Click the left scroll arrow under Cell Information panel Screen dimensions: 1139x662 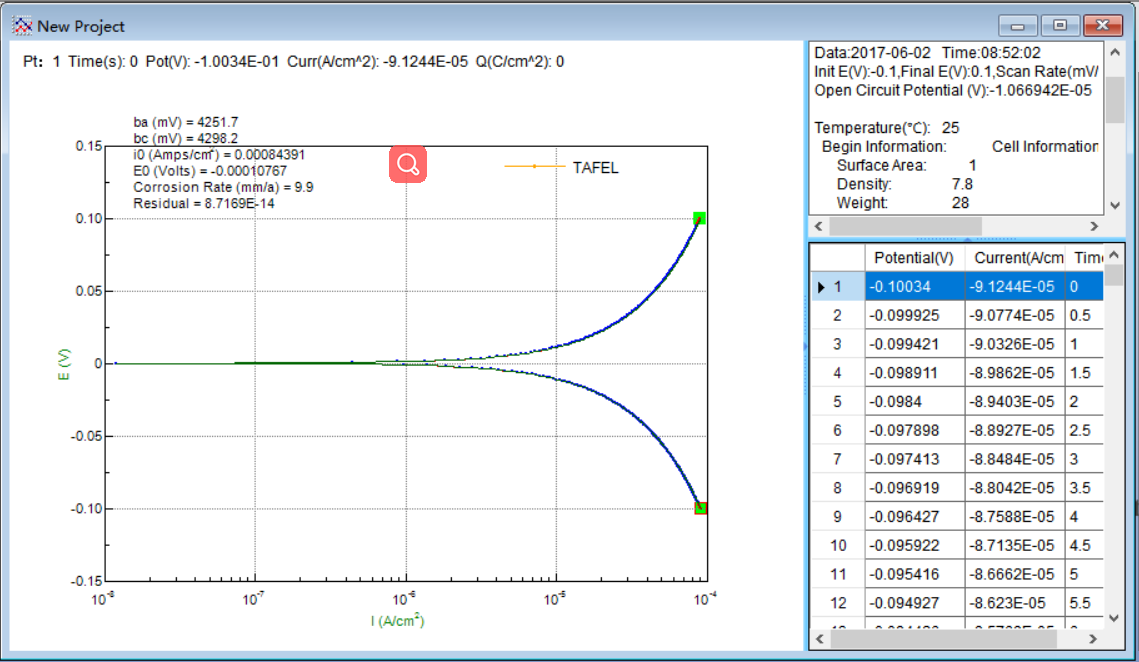(x=816, y=226)
